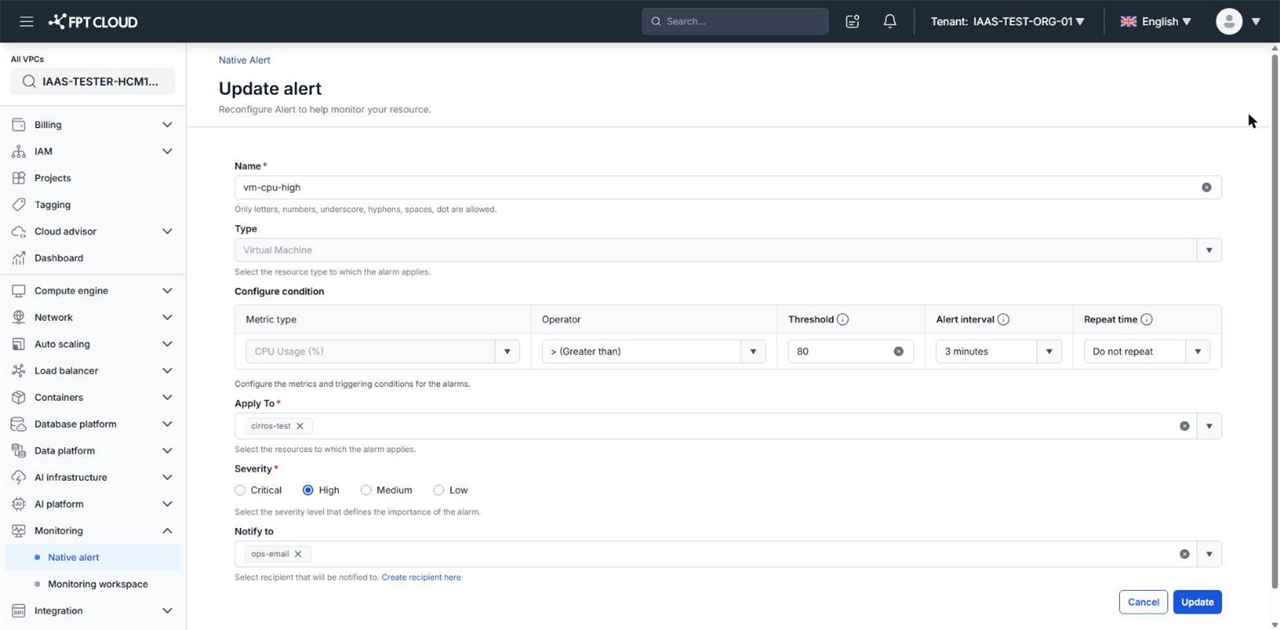The width and height of the screenshot is (1280, 630).
Task: Open the Tenant selector dropdown
Action: click(1007, 21)
